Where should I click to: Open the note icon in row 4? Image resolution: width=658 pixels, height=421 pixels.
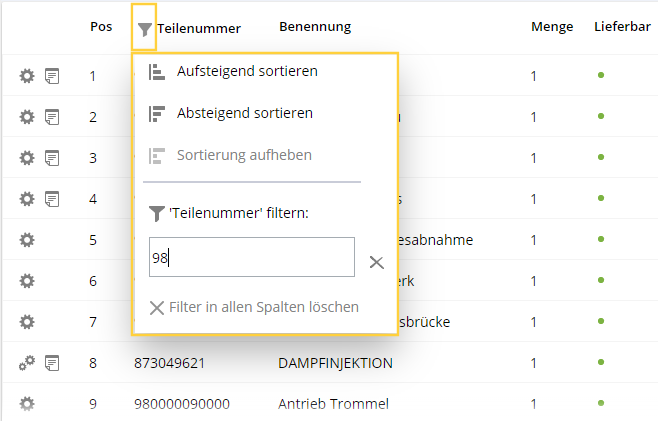52,199
